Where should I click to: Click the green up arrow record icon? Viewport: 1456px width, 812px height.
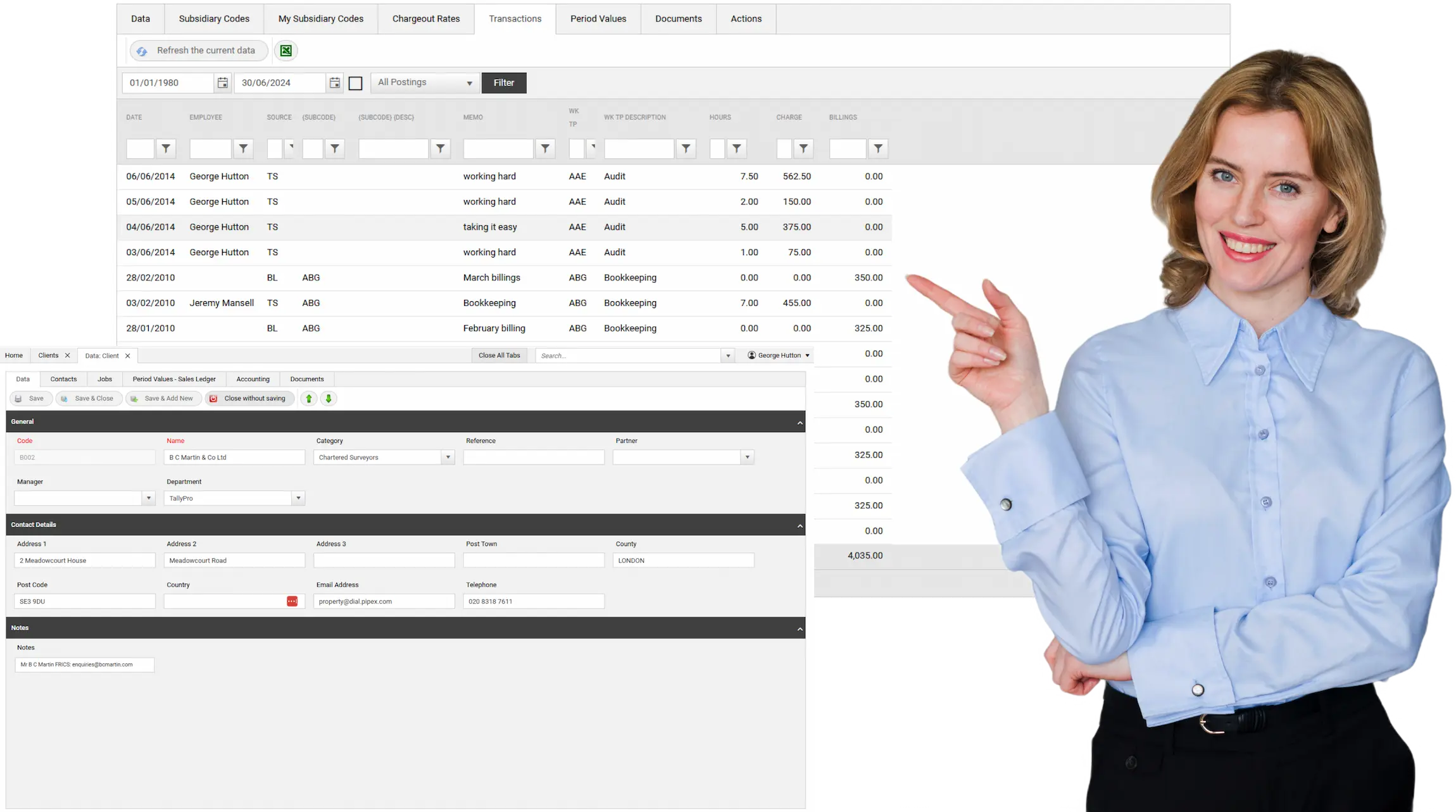point(309,399)
